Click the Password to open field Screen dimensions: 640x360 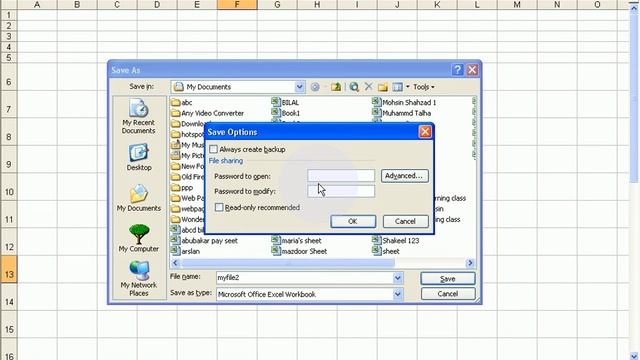(x=341, y=176)
